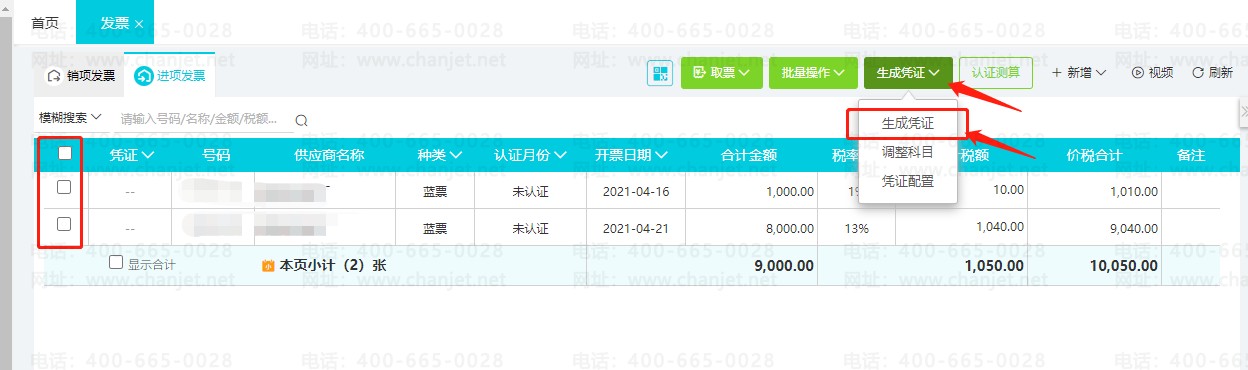Close the 发票 tab

point(138,23)
